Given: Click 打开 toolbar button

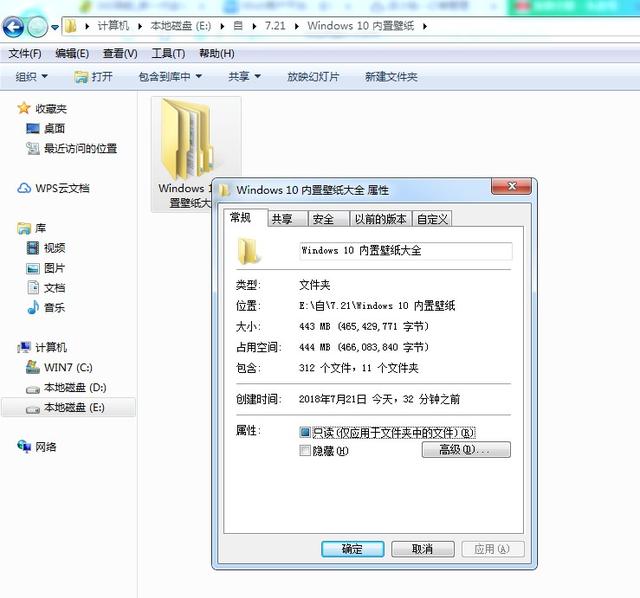Looking at the screenshot, I should pyautogui.click(x=93, y=77).
